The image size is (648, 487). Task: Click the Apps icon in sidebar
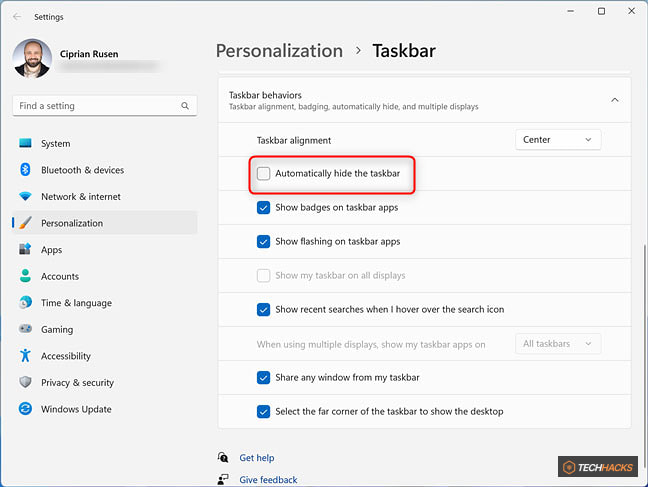(25, 249)
